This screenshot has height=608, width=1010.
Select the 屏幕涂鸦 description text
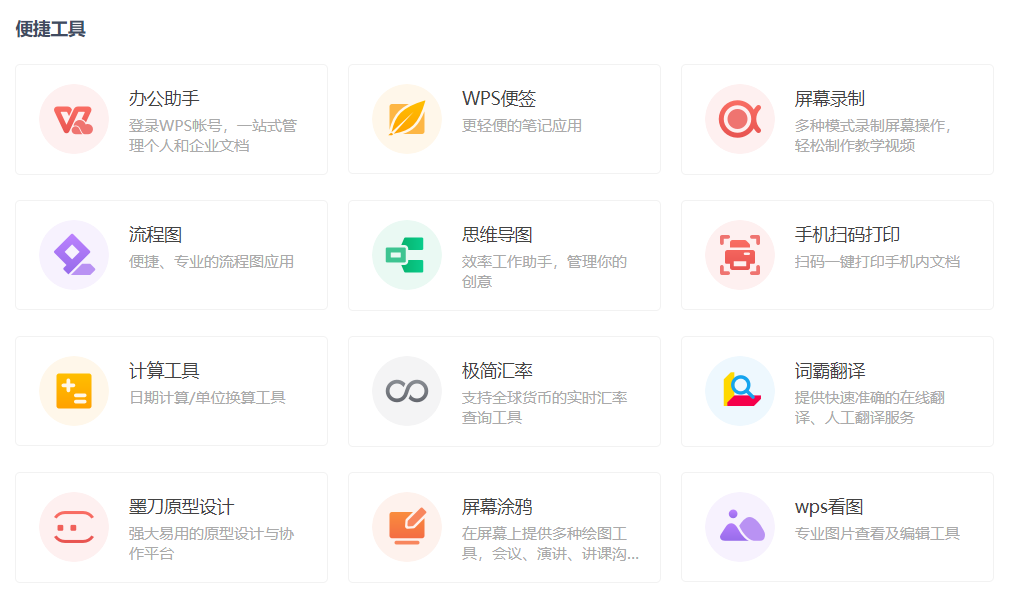(x=549, y=544)
